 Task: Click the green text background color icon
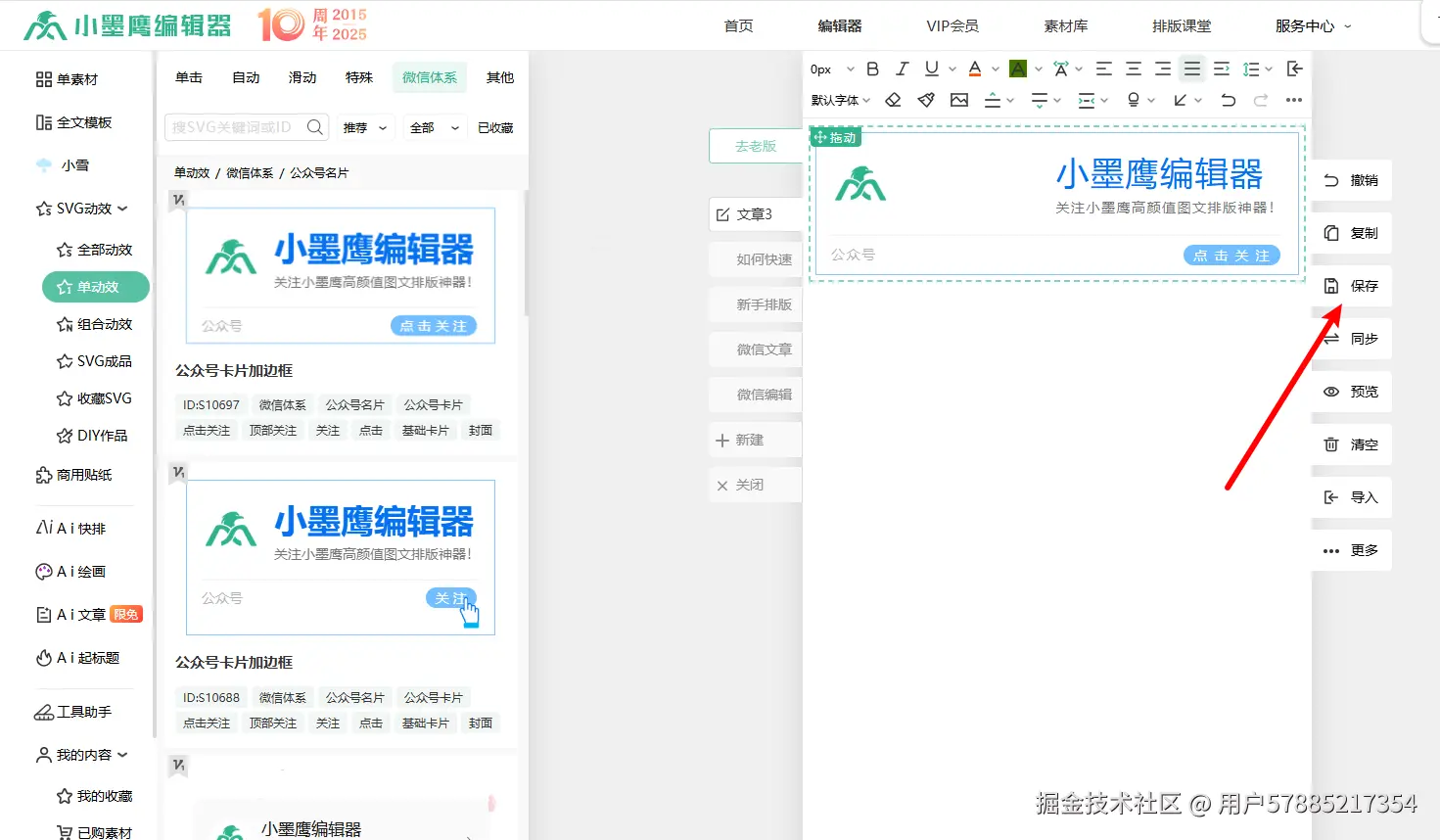click(x=1018, y=69)
